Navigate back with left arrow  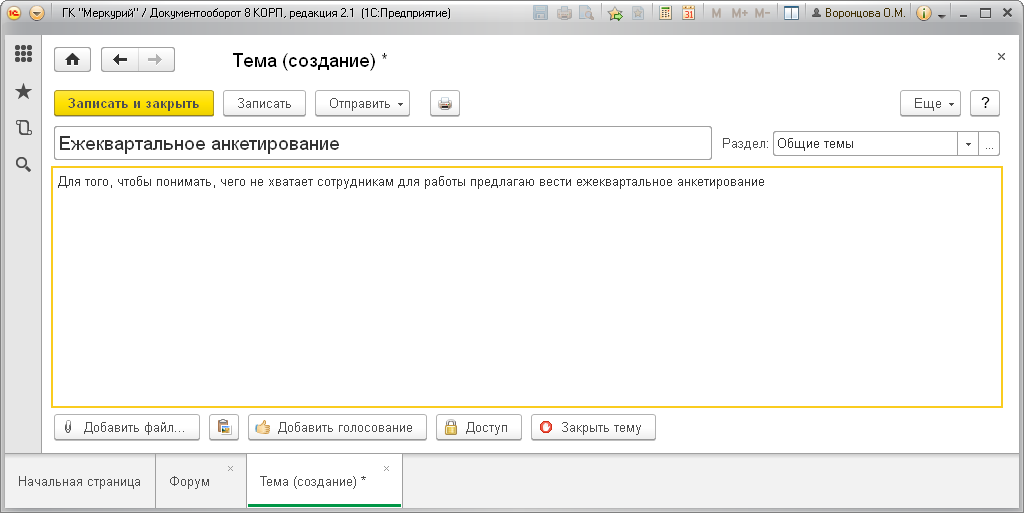120,60
